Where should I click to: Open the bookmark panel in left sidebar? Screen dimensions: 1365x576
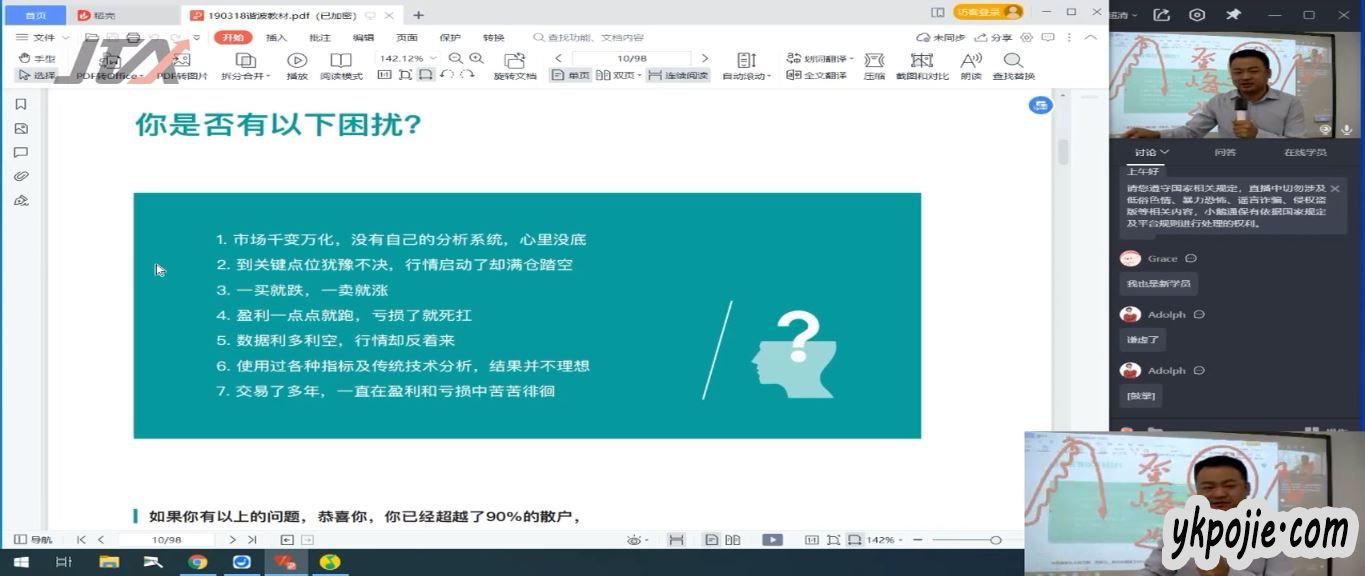(21, 104)
